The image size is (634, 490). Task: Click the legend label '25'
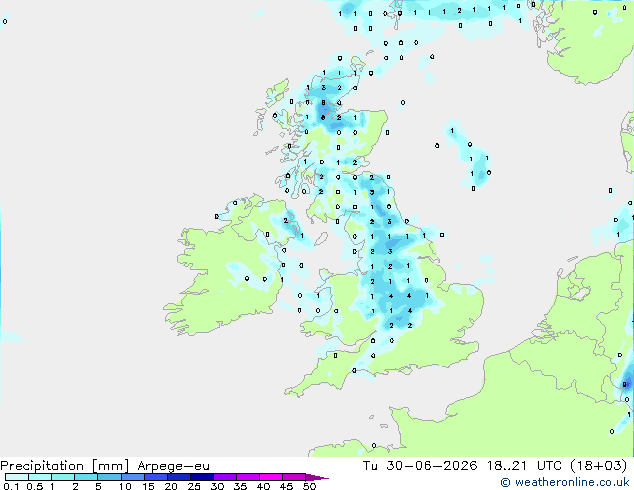194,486
